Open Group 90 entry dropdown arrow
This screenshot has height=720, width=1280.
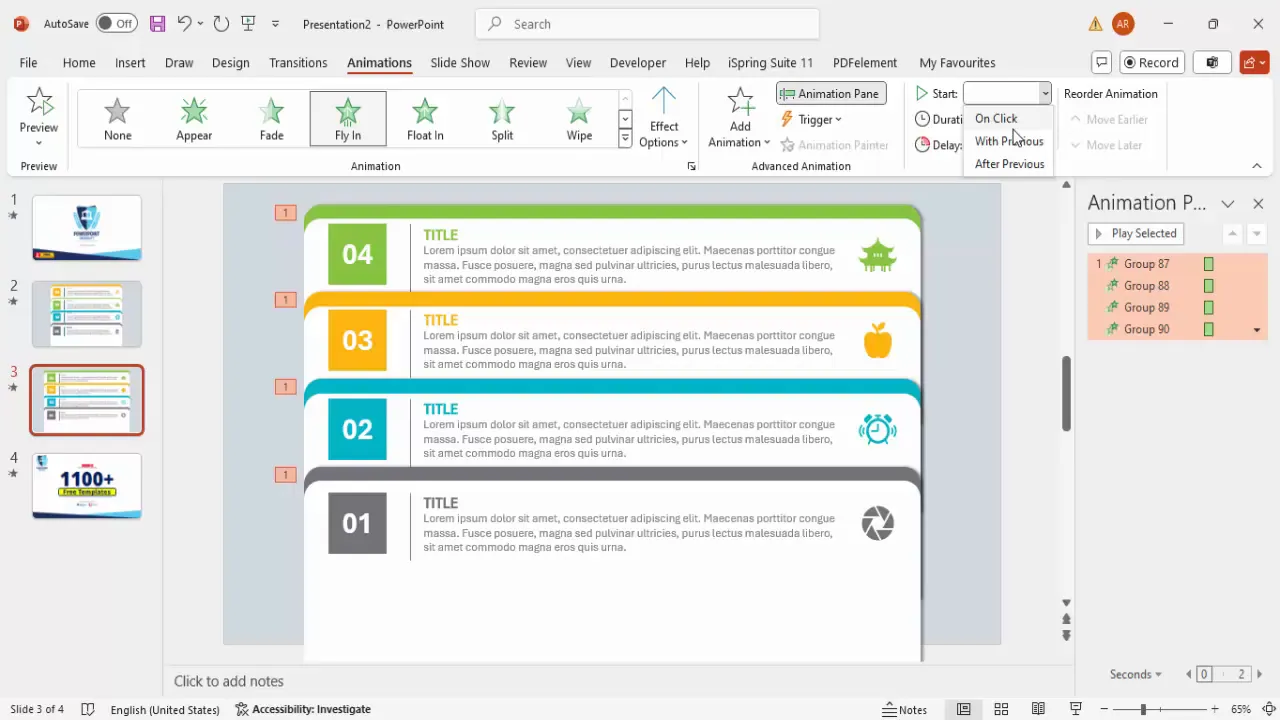click(1257, 330)
